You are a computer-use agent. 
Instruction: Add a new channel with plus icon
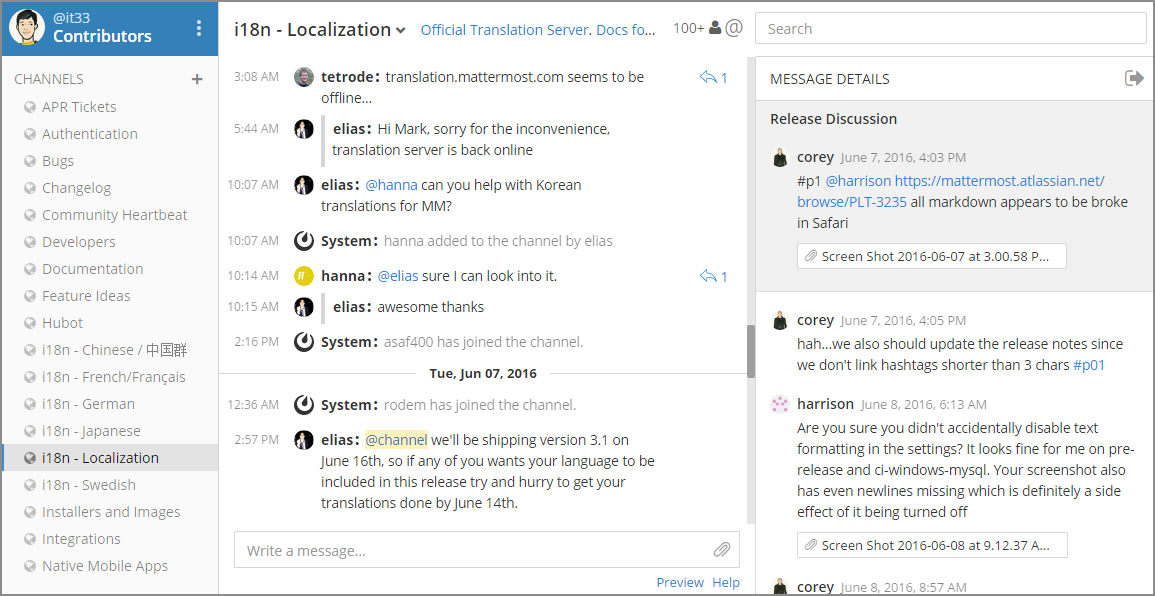(x=197, y=79)
